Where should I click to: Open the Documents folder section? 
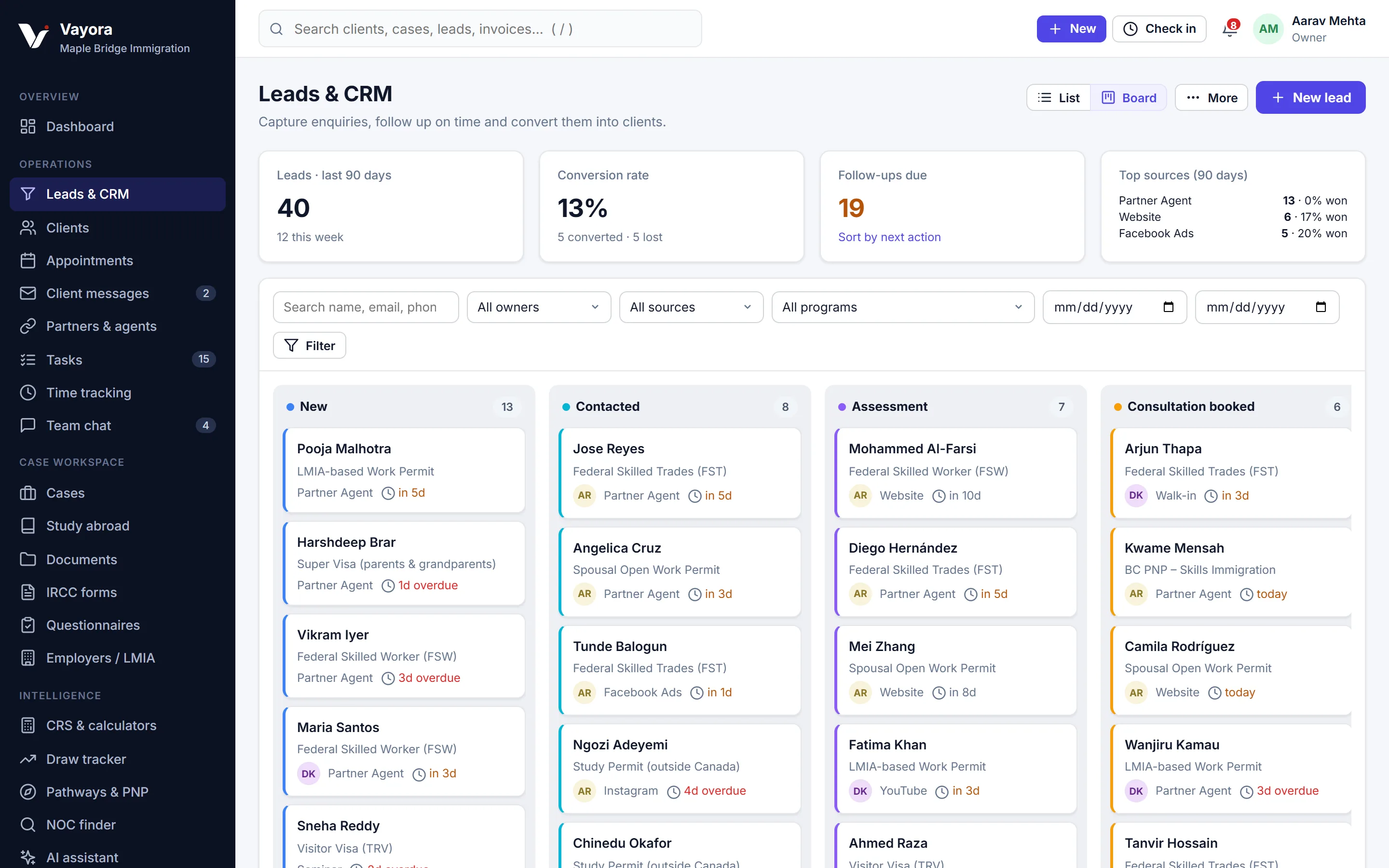[118, 559]
